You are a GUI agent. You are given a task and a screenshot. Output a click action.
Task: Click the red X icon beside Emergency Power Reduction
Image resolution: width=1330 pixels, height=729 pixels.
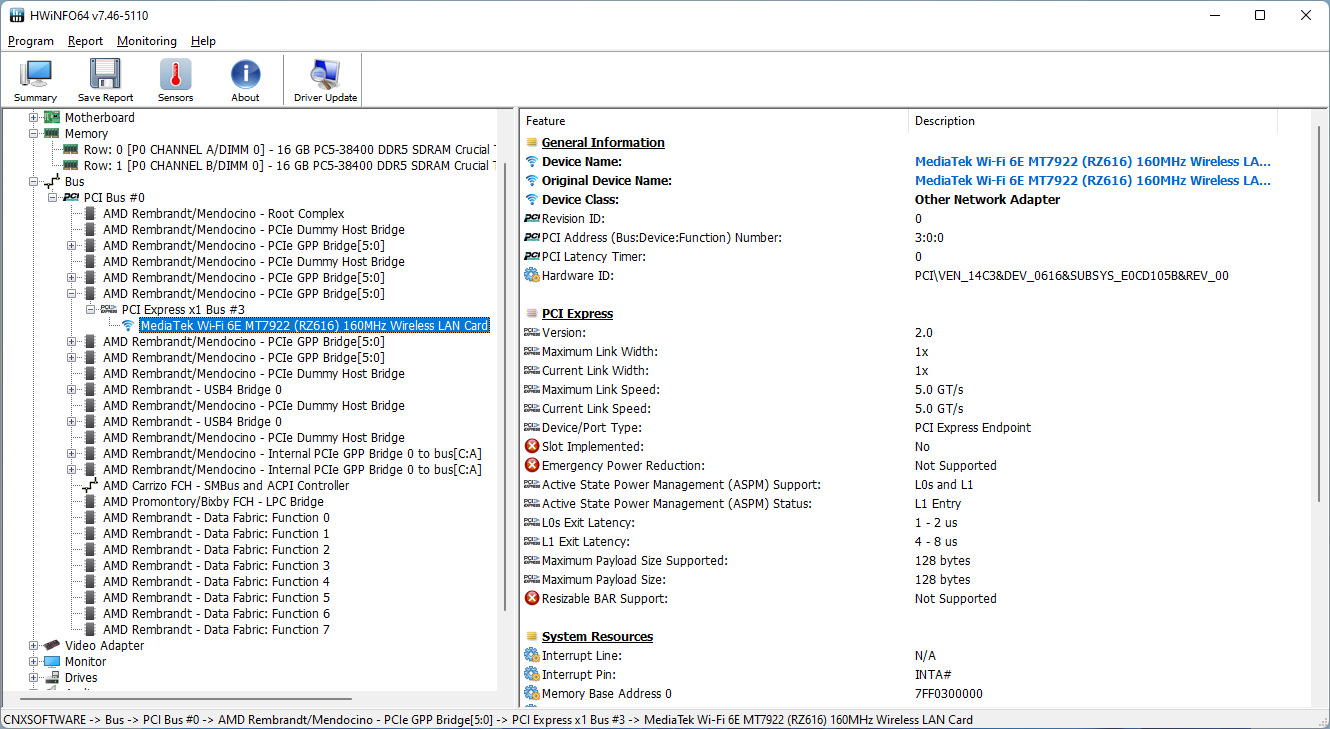(531, 466)
